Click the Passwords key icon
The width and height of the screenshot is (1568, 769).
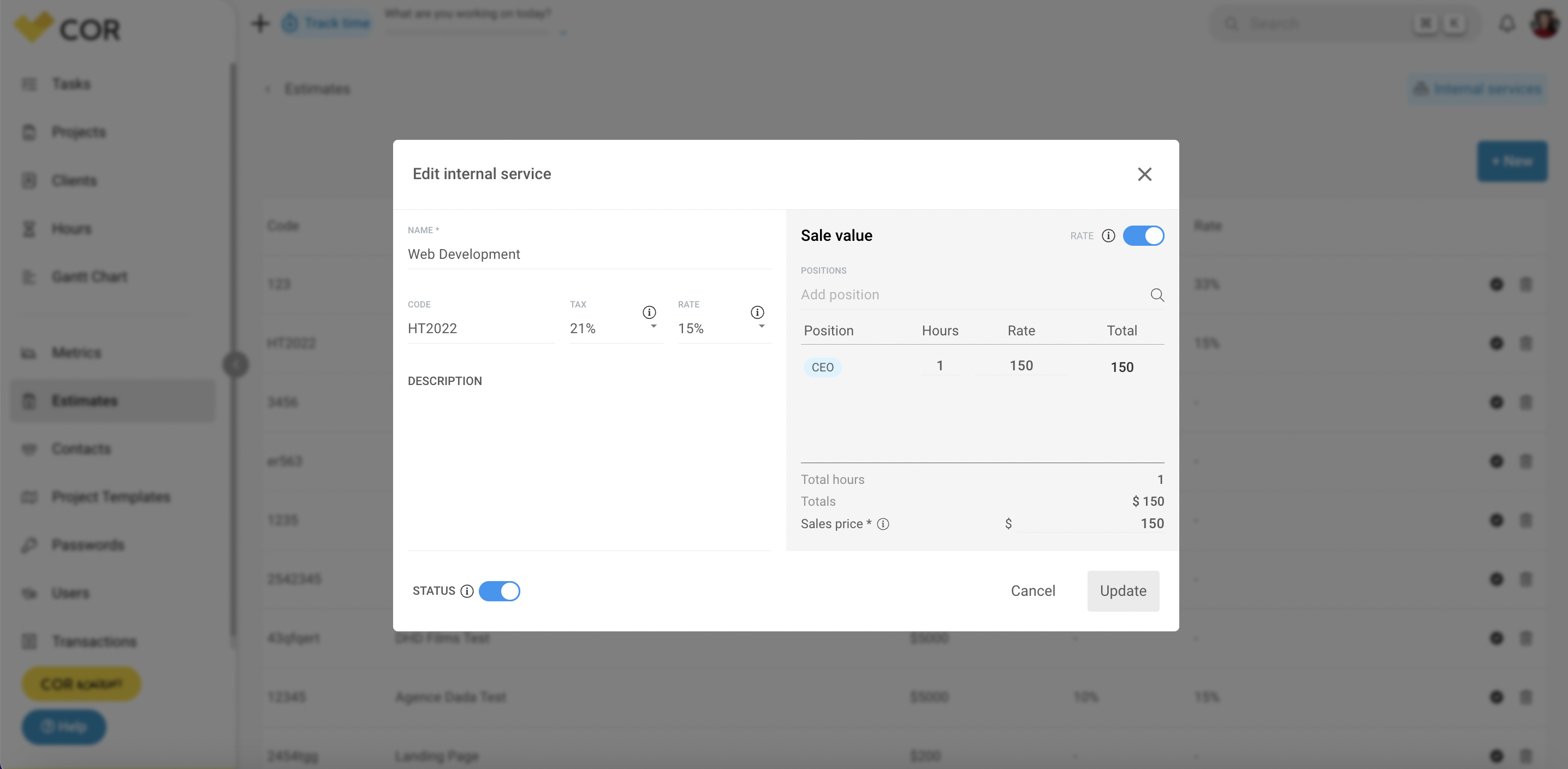(29, 545)
